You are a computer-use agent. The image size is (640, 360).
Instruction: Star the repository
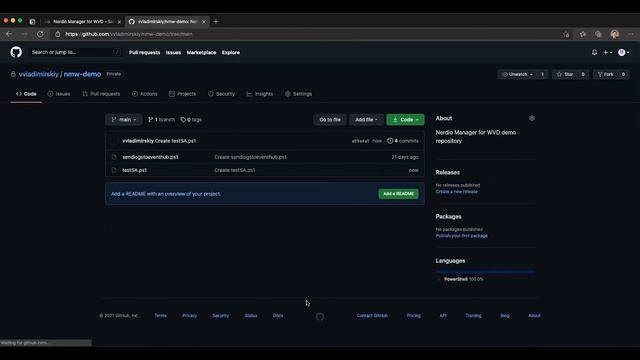coord(565,74)
